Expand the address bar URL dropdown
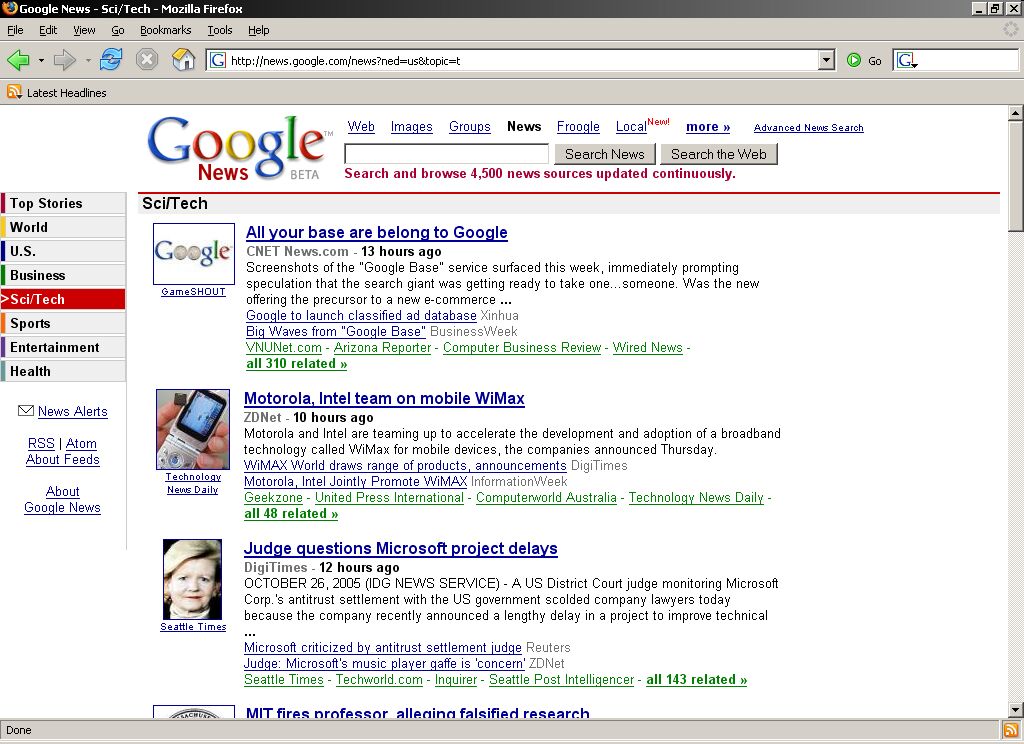The image size is (1024, 744). pos(826,61)
